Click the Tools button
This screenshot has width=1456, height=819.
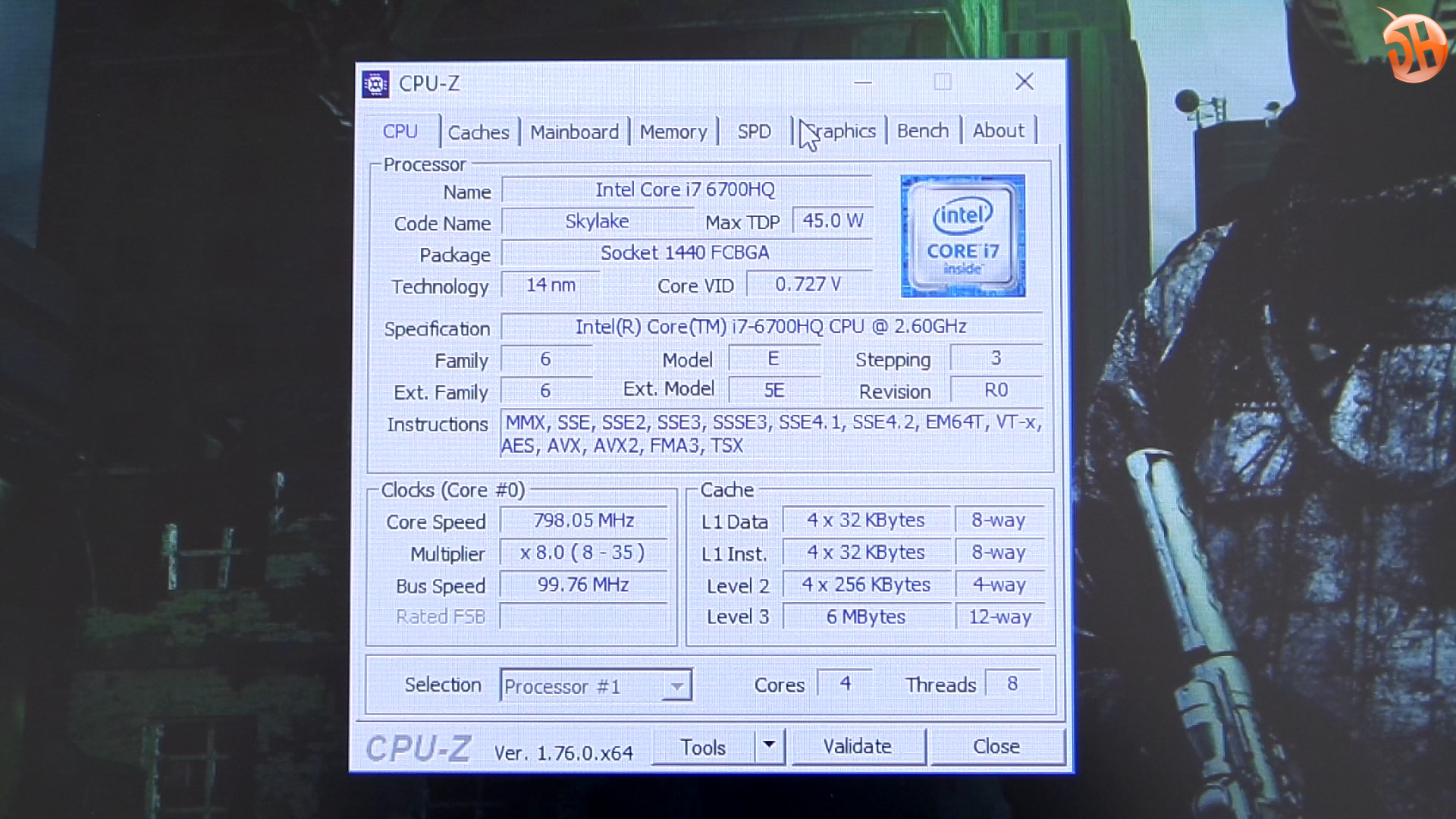point(703,747)
